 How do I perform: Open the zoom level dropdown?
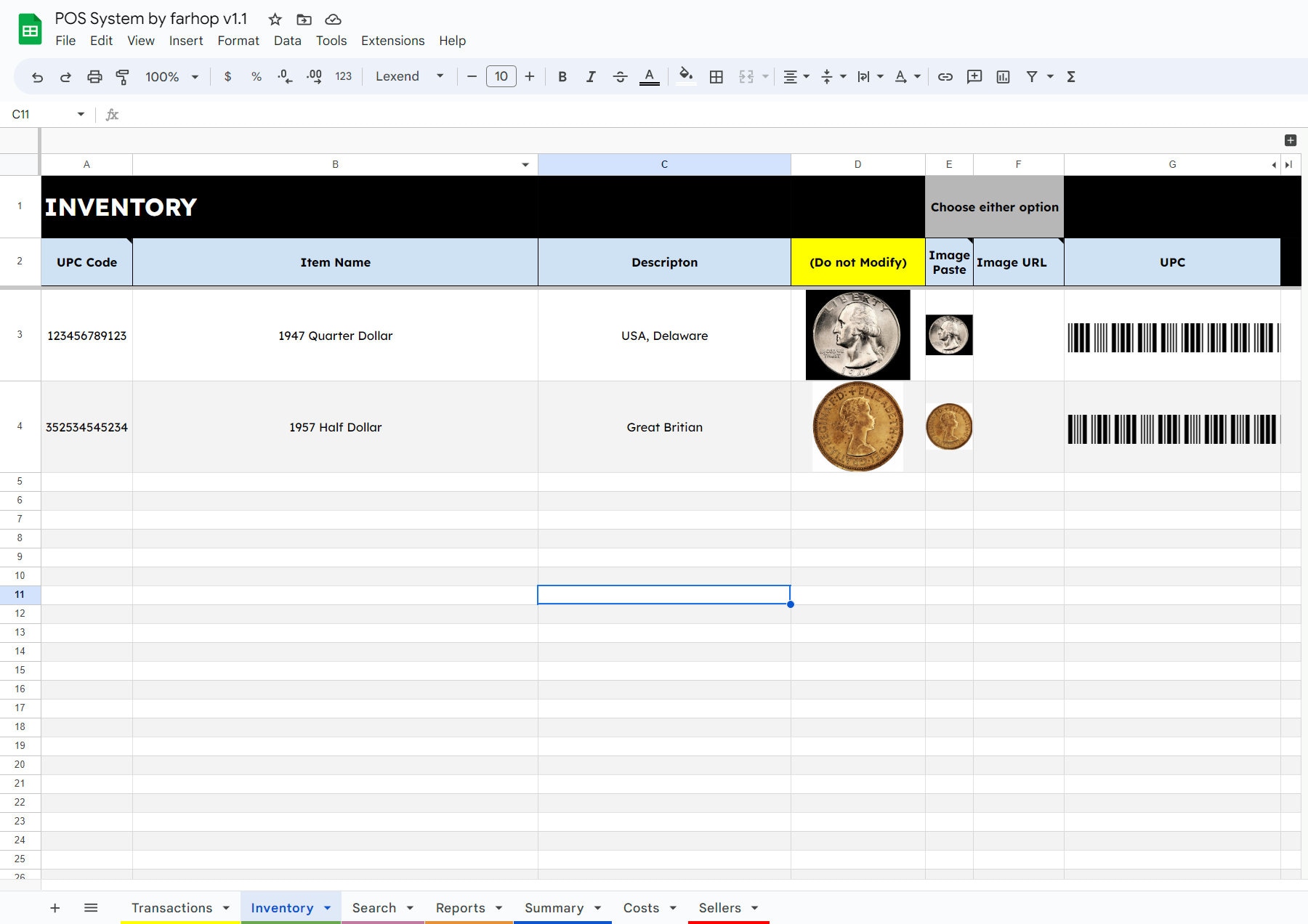coord(171,76)
